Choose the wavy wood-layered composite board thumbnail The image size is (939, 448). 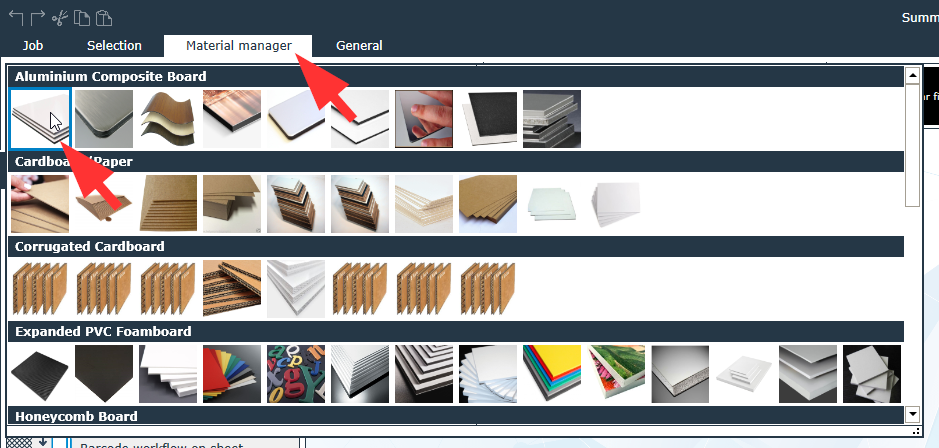(x=168, y=119)
